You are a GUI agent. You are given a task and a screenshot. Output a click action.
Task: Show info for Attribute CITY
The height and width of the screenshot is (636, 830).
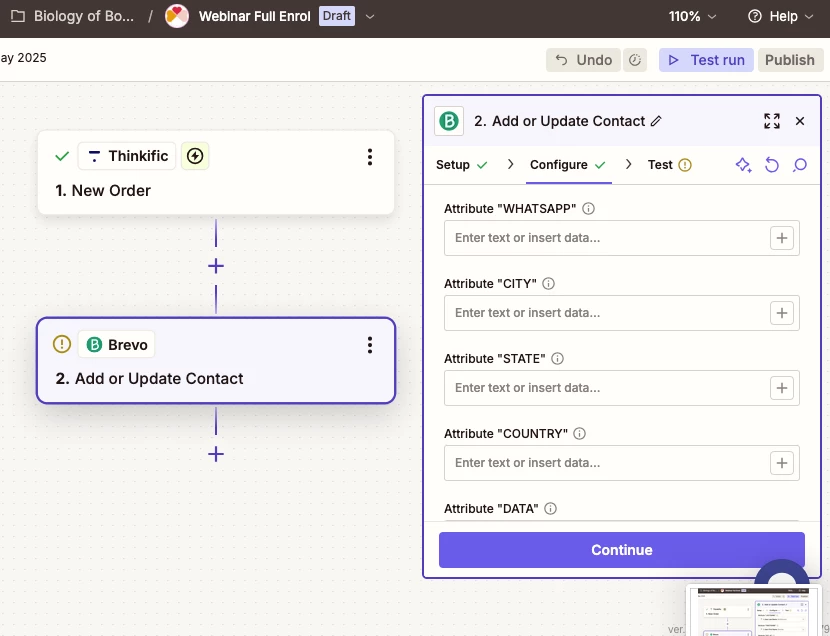coord(548,284)
